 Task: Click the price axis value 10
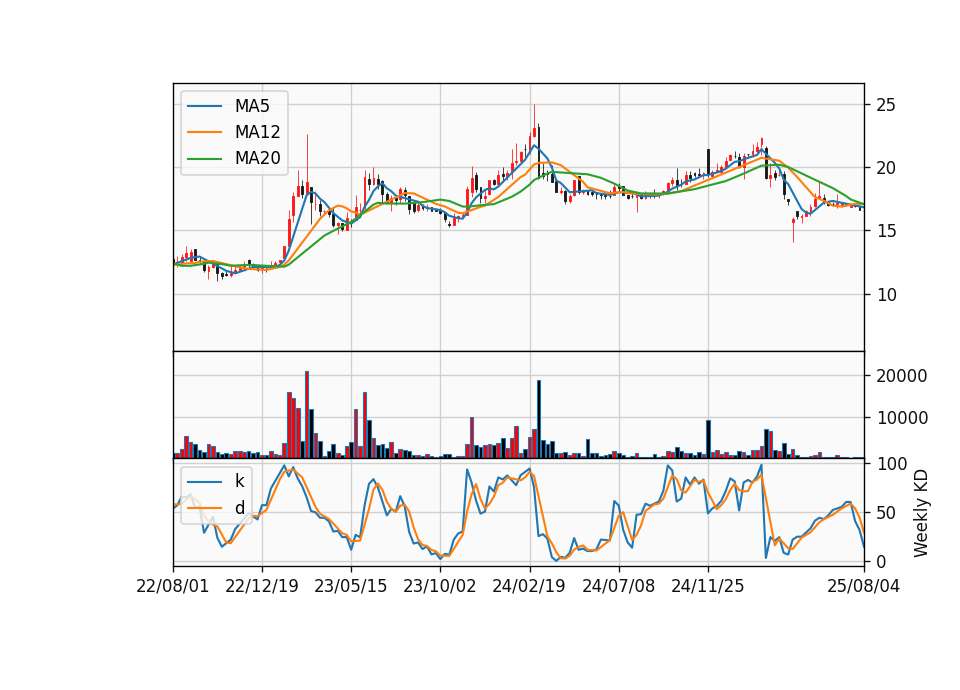886,295
